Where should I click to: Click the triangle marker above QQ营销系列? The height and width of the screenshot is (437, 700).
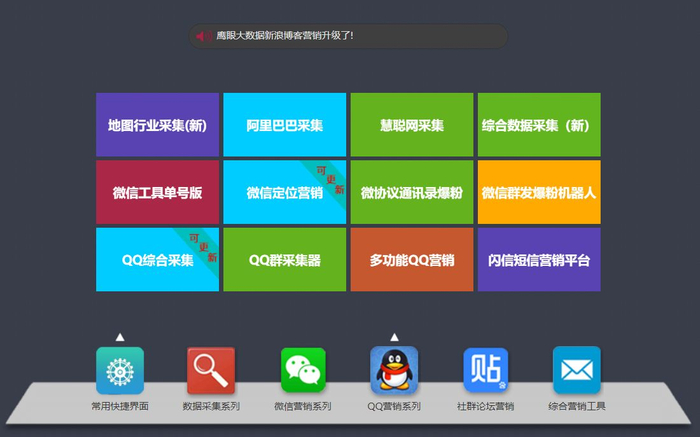click(x=394, y=337)
